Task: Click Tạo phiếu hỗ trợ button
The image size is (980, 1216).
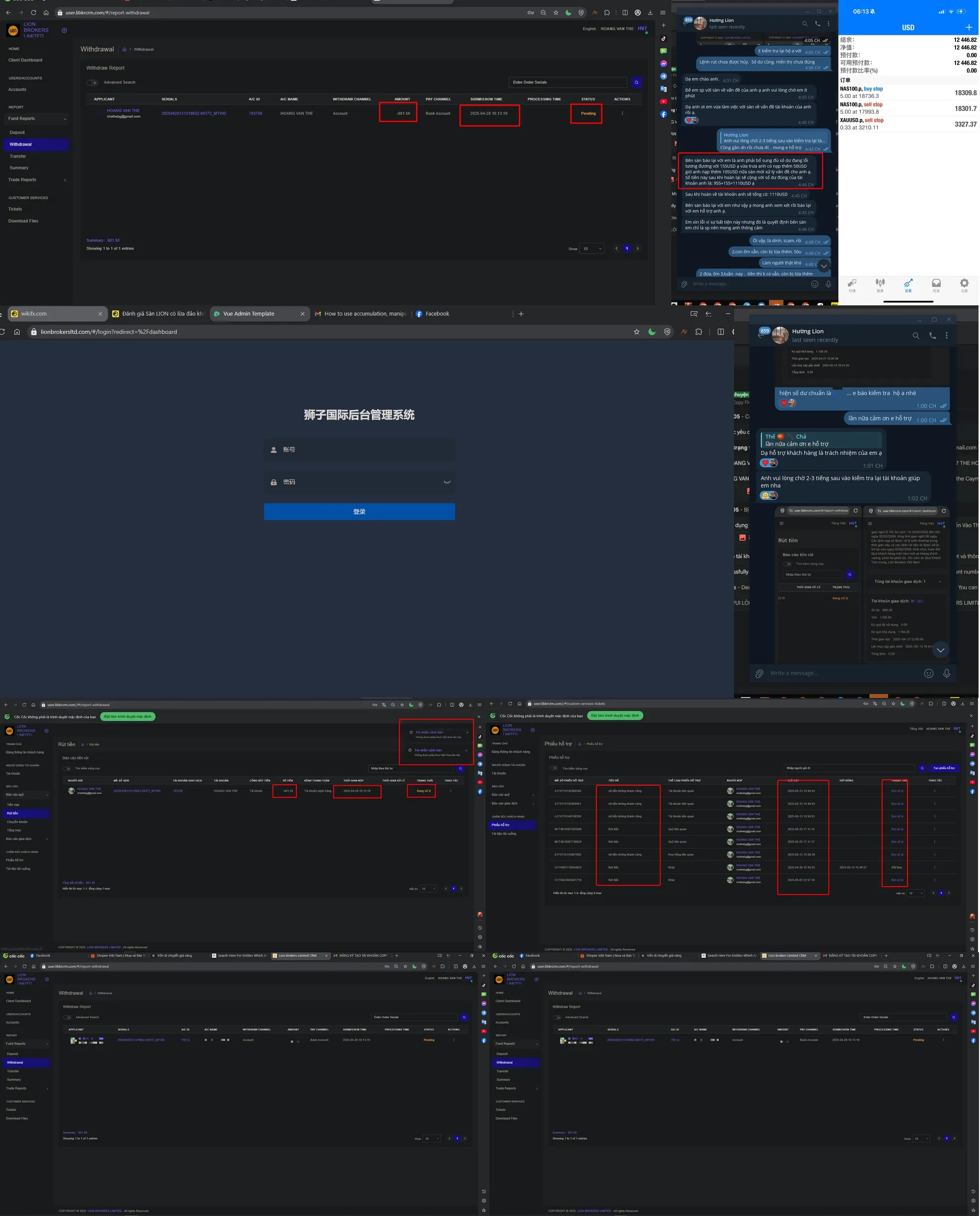Action: pos(944,768)
